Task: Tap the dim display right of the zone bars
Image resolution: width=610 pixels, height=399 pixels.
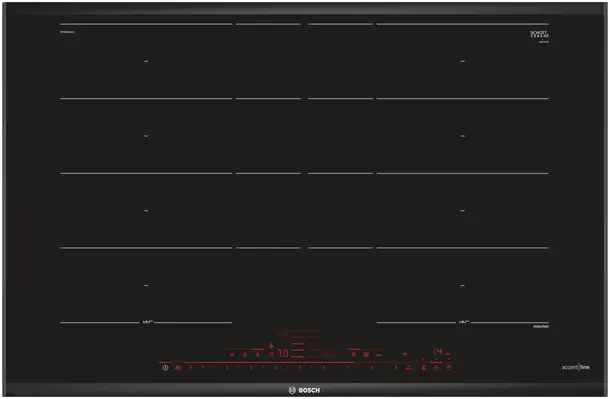Action: pyautogui.click(x=328, y=354)
